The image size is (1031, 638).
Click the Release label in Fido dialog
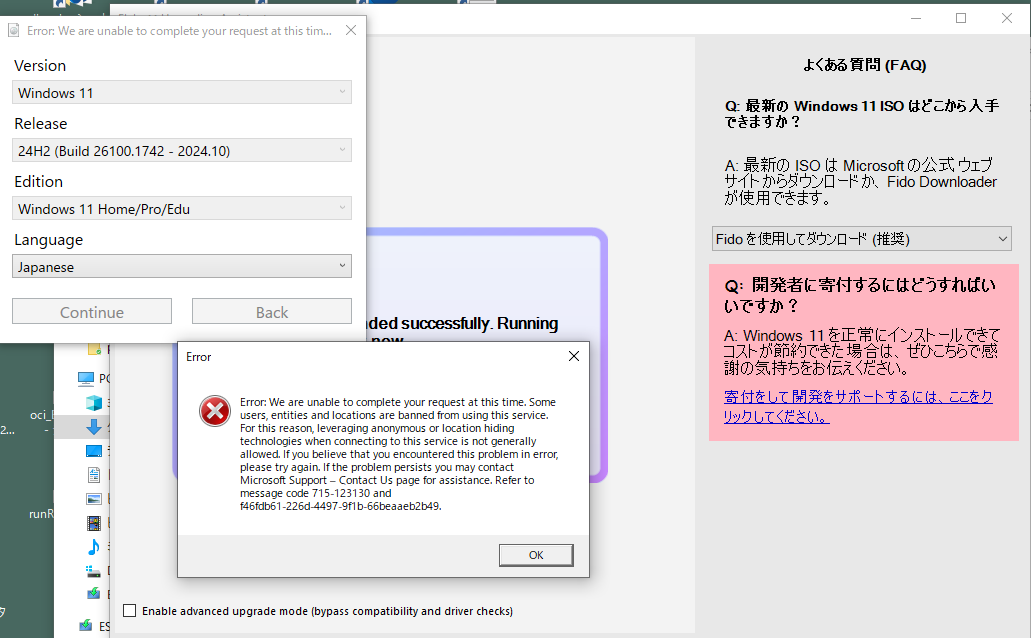tap(41, 124)
